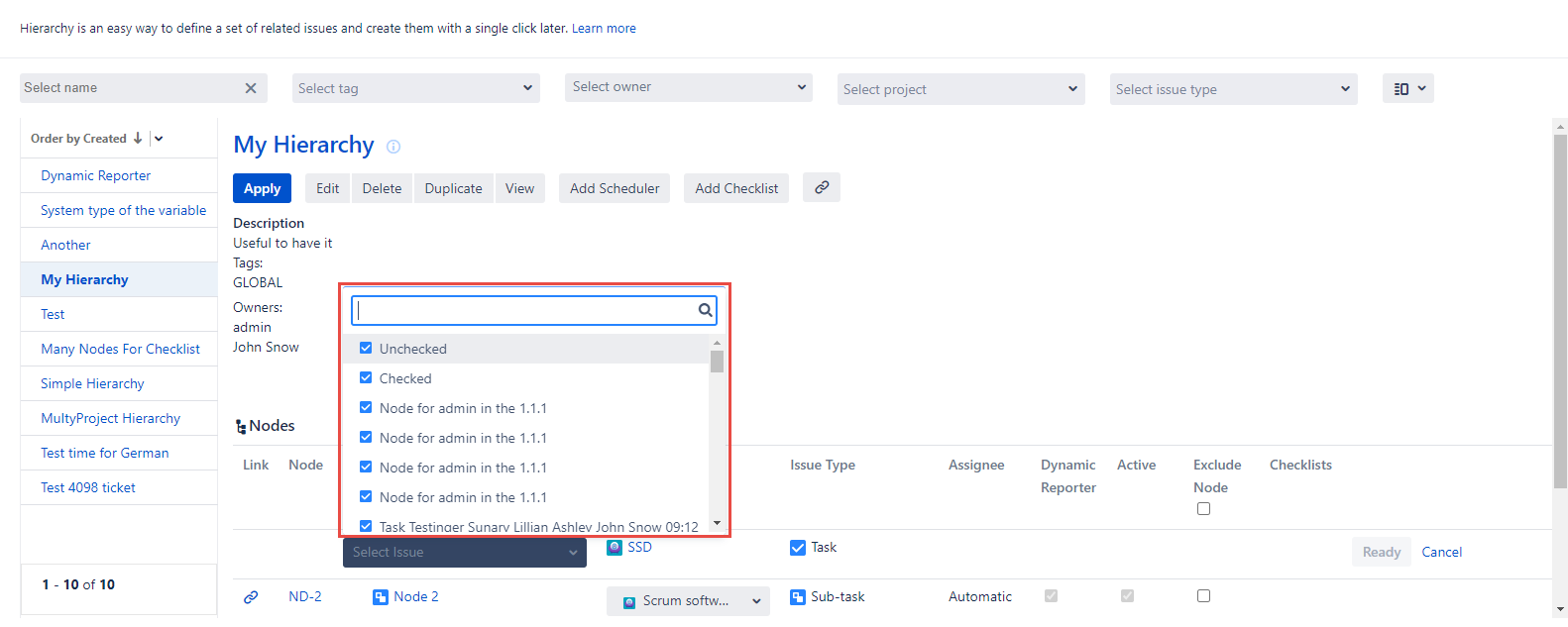Follow the Learn more link
The width and height of the screenshot is (1568, 627).
pyautogui.click(x=604, y=29)
